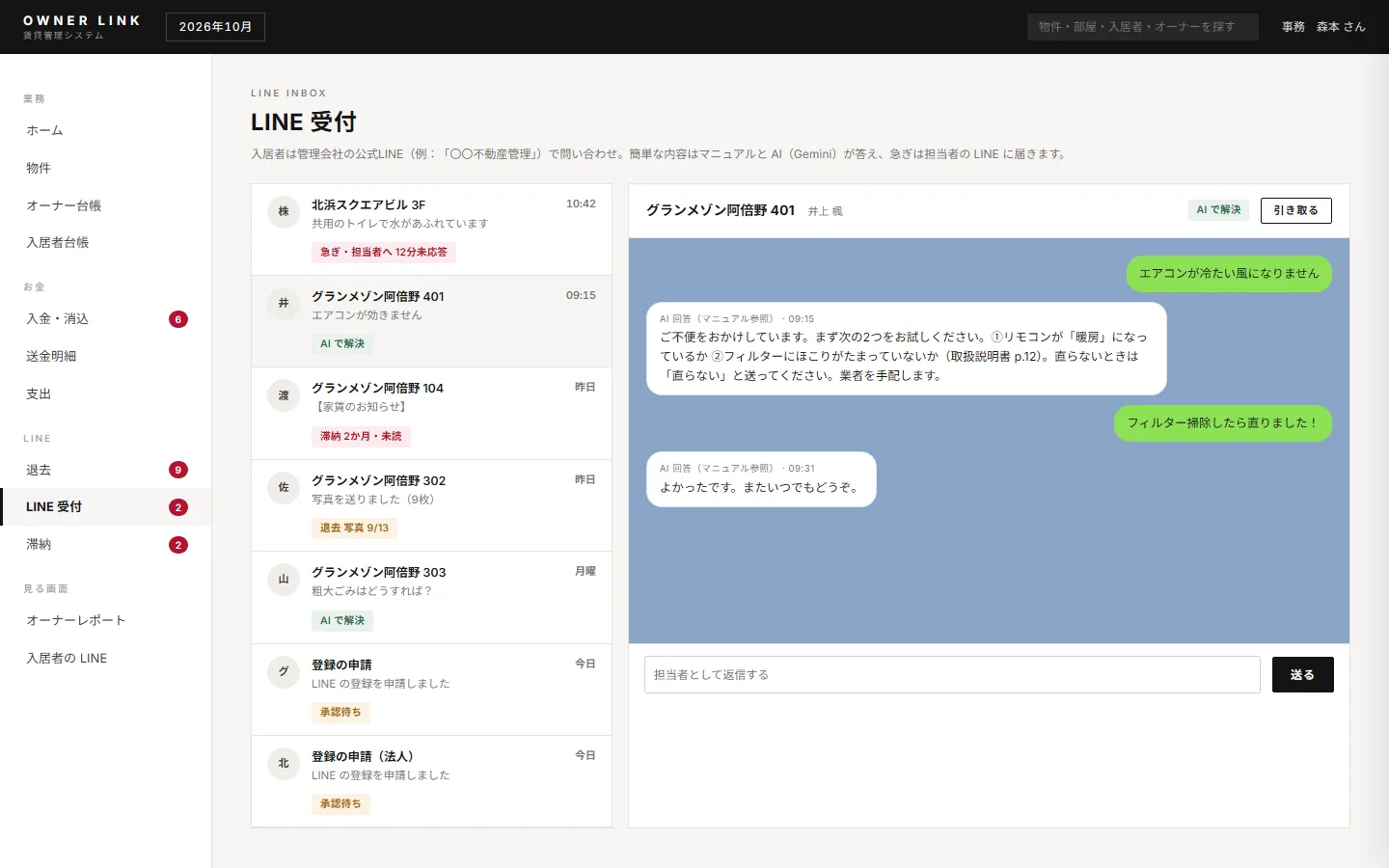Select 送金明細 in the sidebar
The width and height of the screenshot is (1389, 868).
click(105, 356)
